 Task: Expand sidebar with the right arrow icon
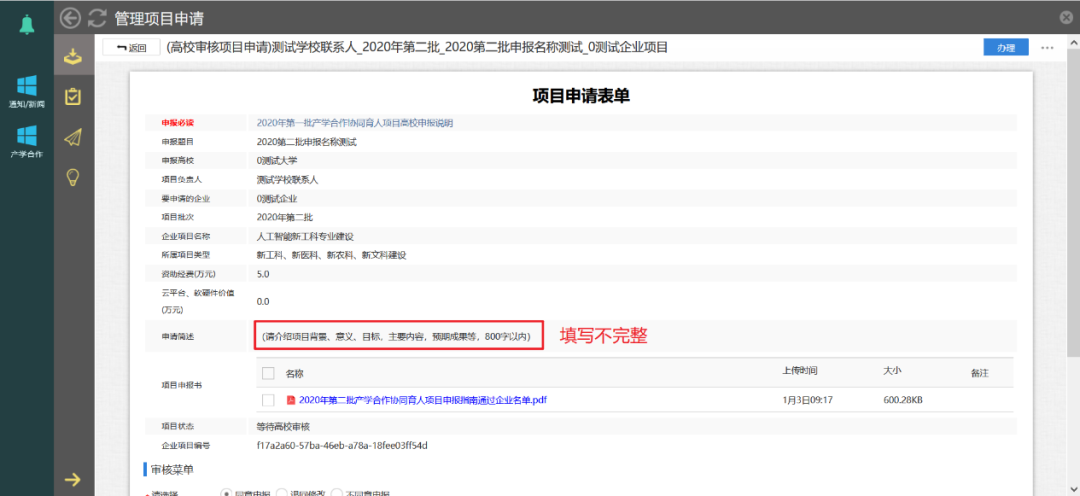click(73, 480)
